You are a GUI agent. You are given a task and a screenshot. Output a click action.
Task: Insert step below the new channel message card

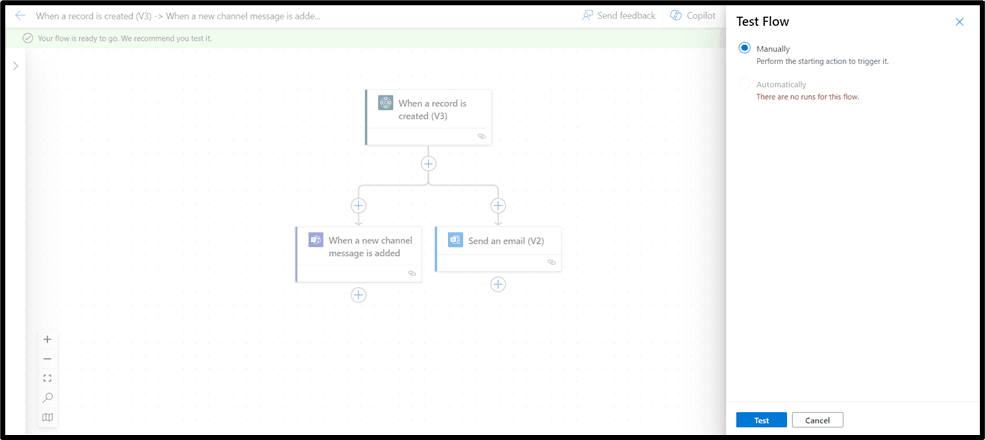(x=358, y=295)
